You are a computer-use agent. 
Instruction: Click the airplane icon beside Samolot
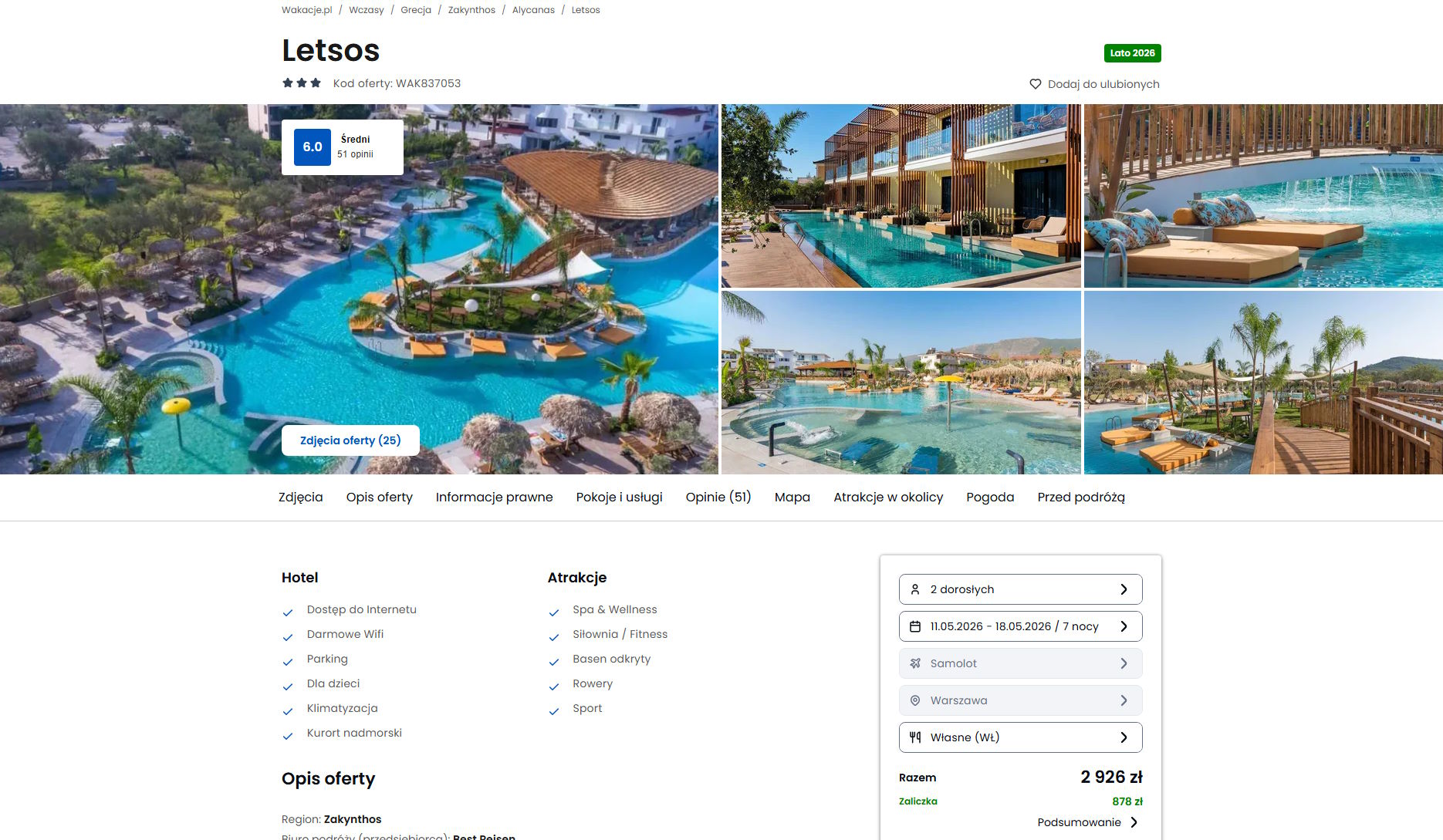915,663
